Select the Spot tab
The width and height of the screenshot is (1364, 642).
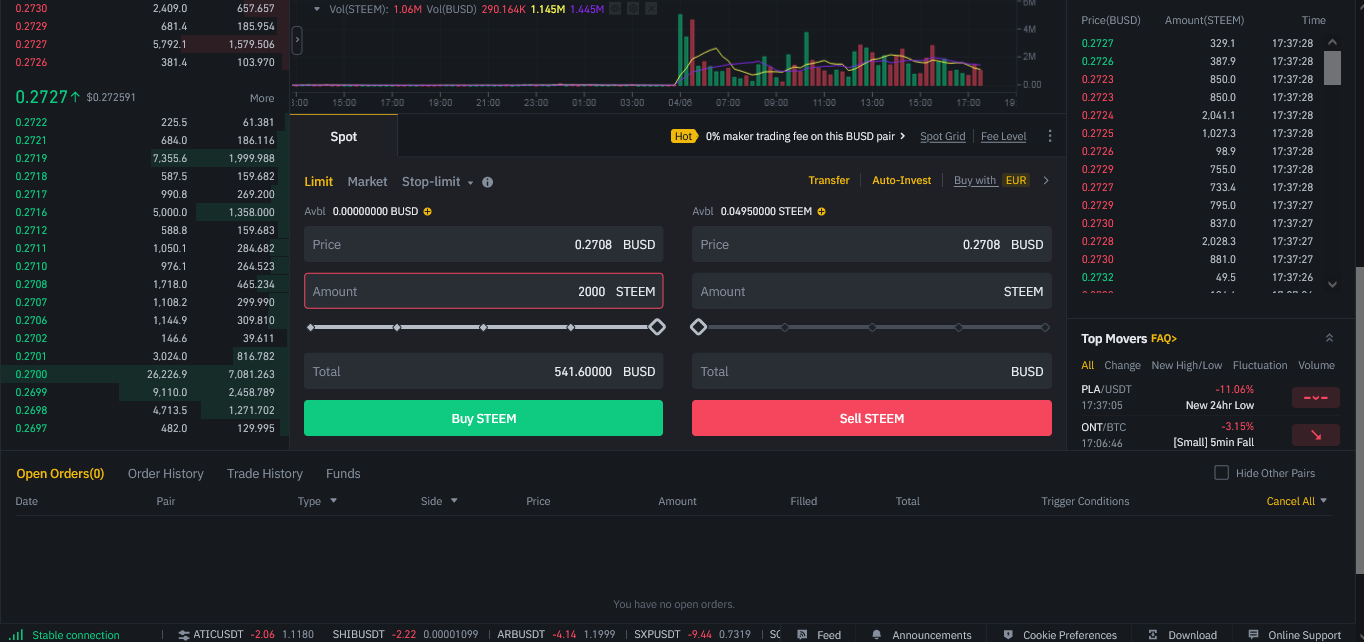[x=344, y=136]
